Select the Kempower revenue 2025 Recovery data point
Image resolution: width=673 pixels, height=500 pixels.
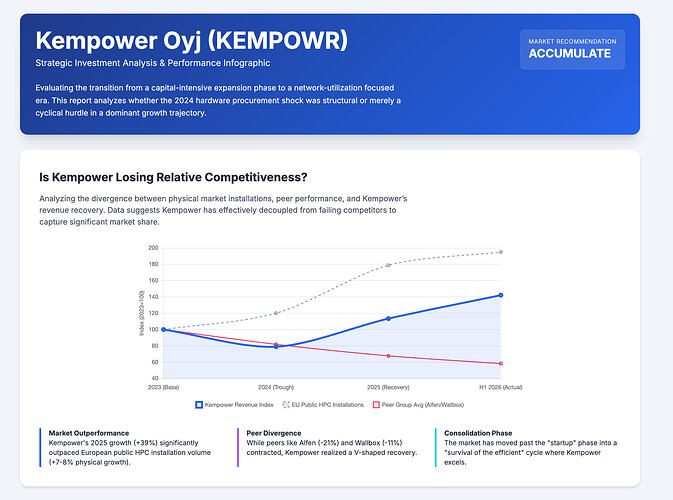point(388,318)
